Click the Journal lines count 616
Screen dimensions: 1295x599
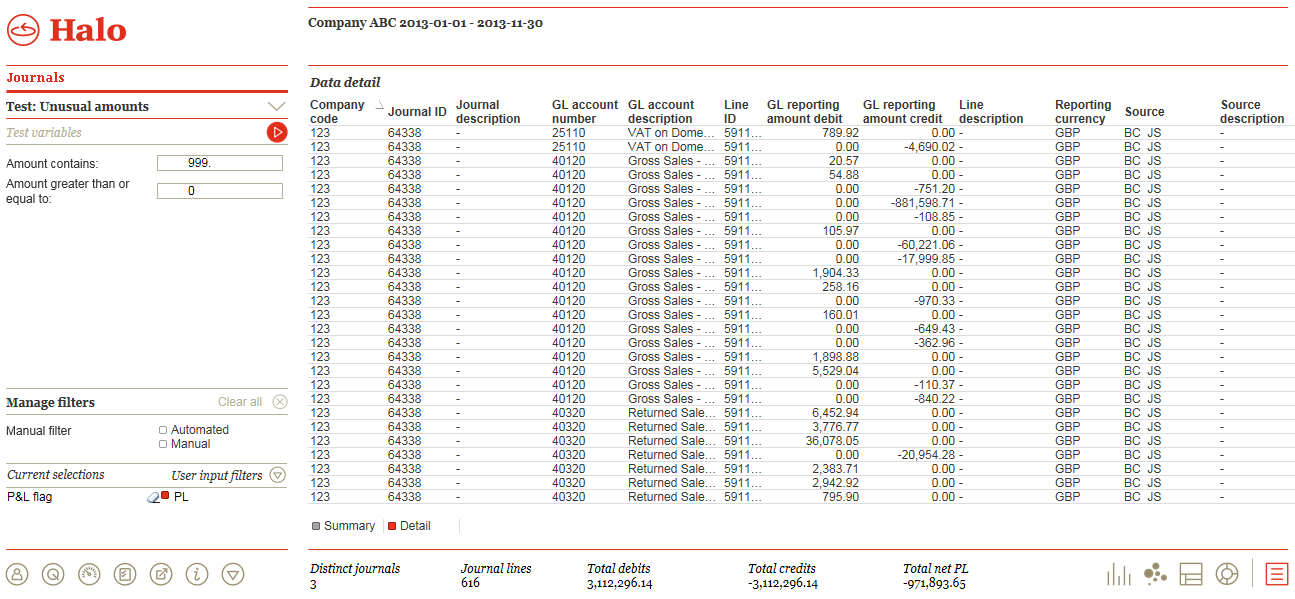[470, 583]
